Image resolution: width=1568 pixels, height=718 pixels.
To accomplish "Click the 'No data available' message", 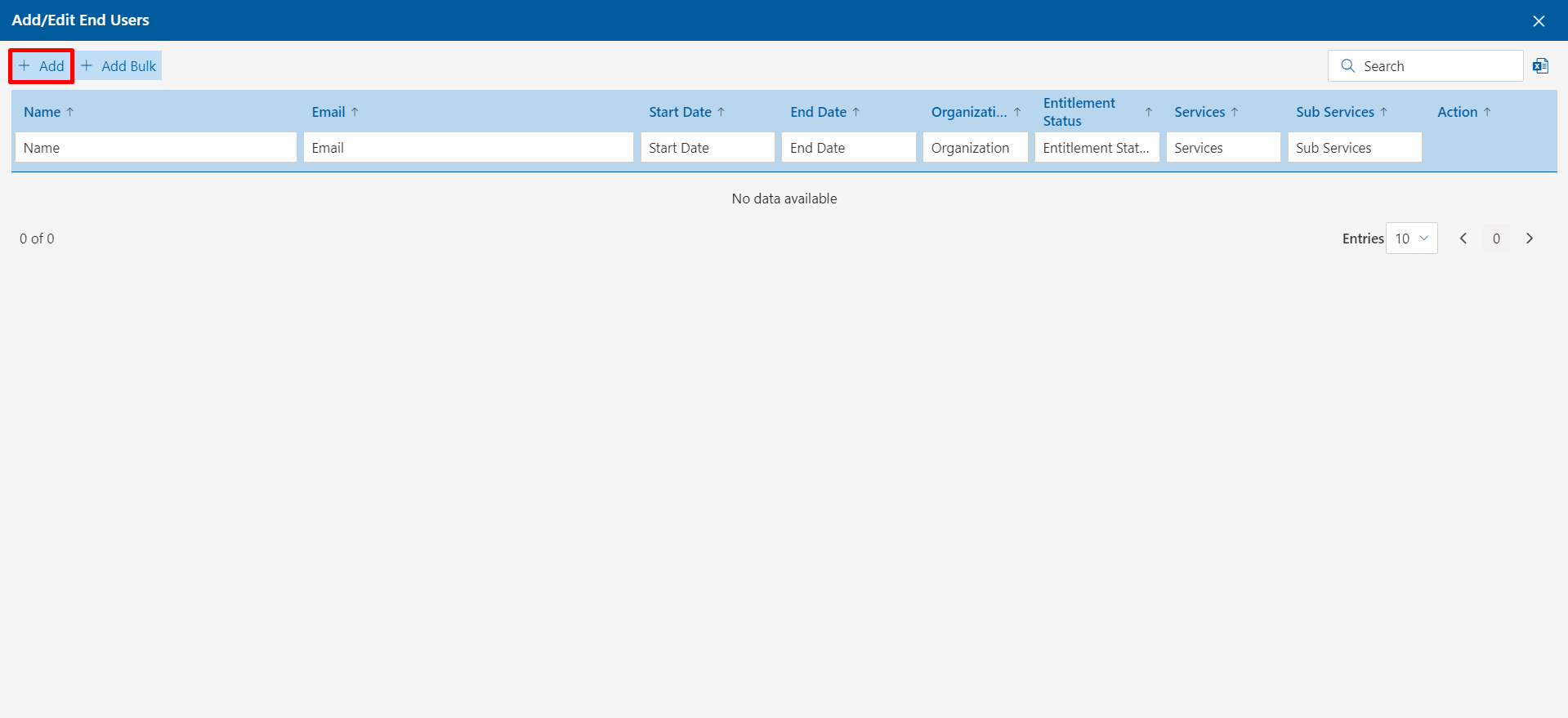I will click(784, 198).
